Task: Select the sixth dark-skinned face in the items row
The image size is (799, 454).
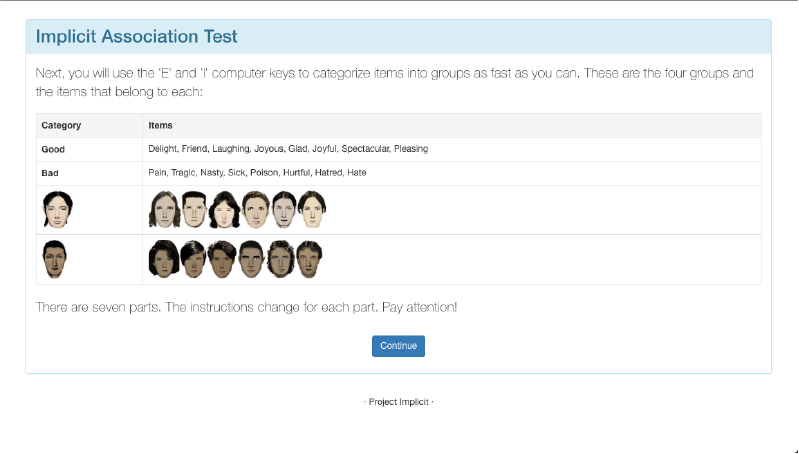Action: (x=310, y=259)
